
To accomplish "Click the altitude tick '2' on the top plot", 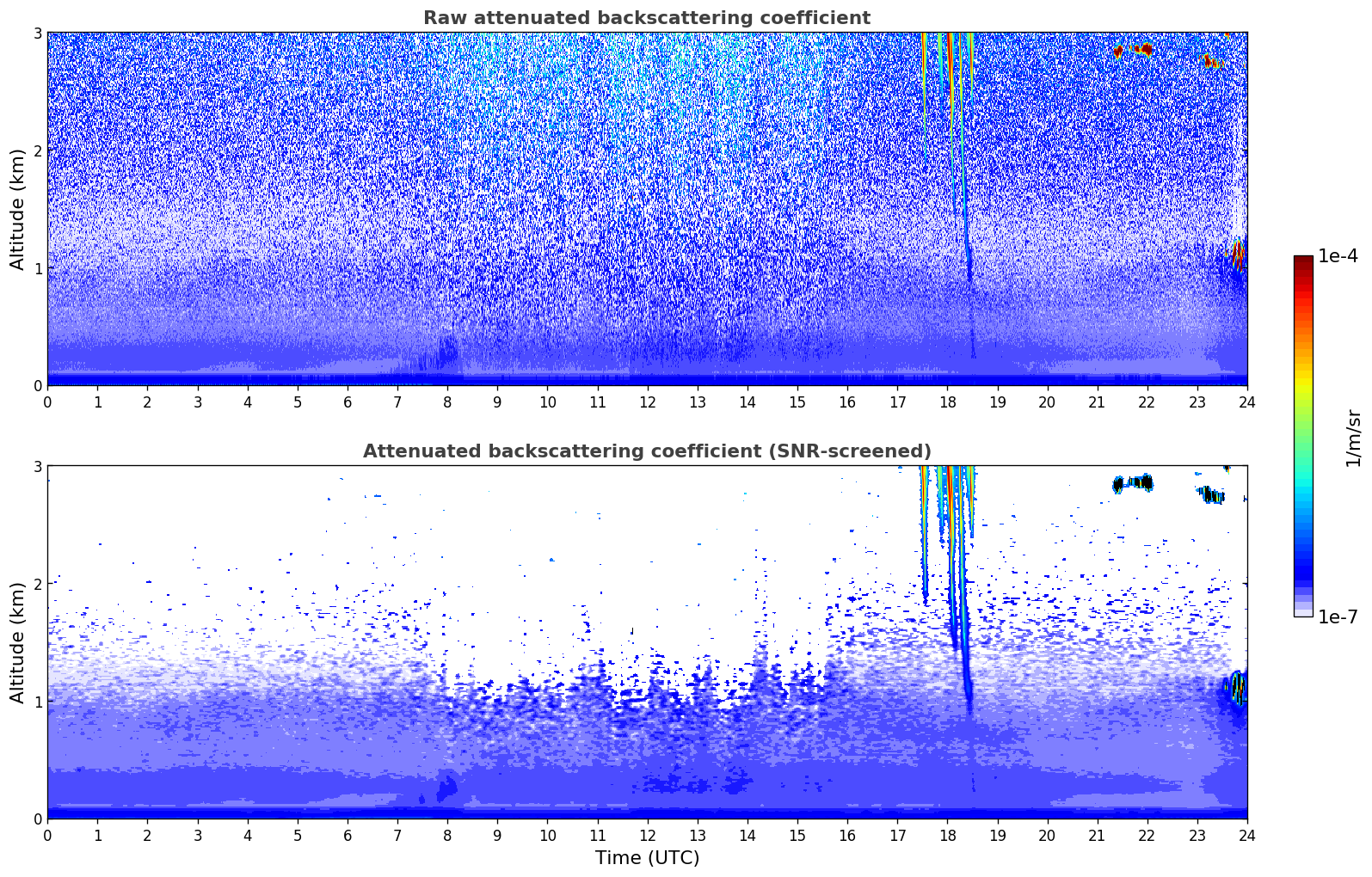I will (38, 150).
